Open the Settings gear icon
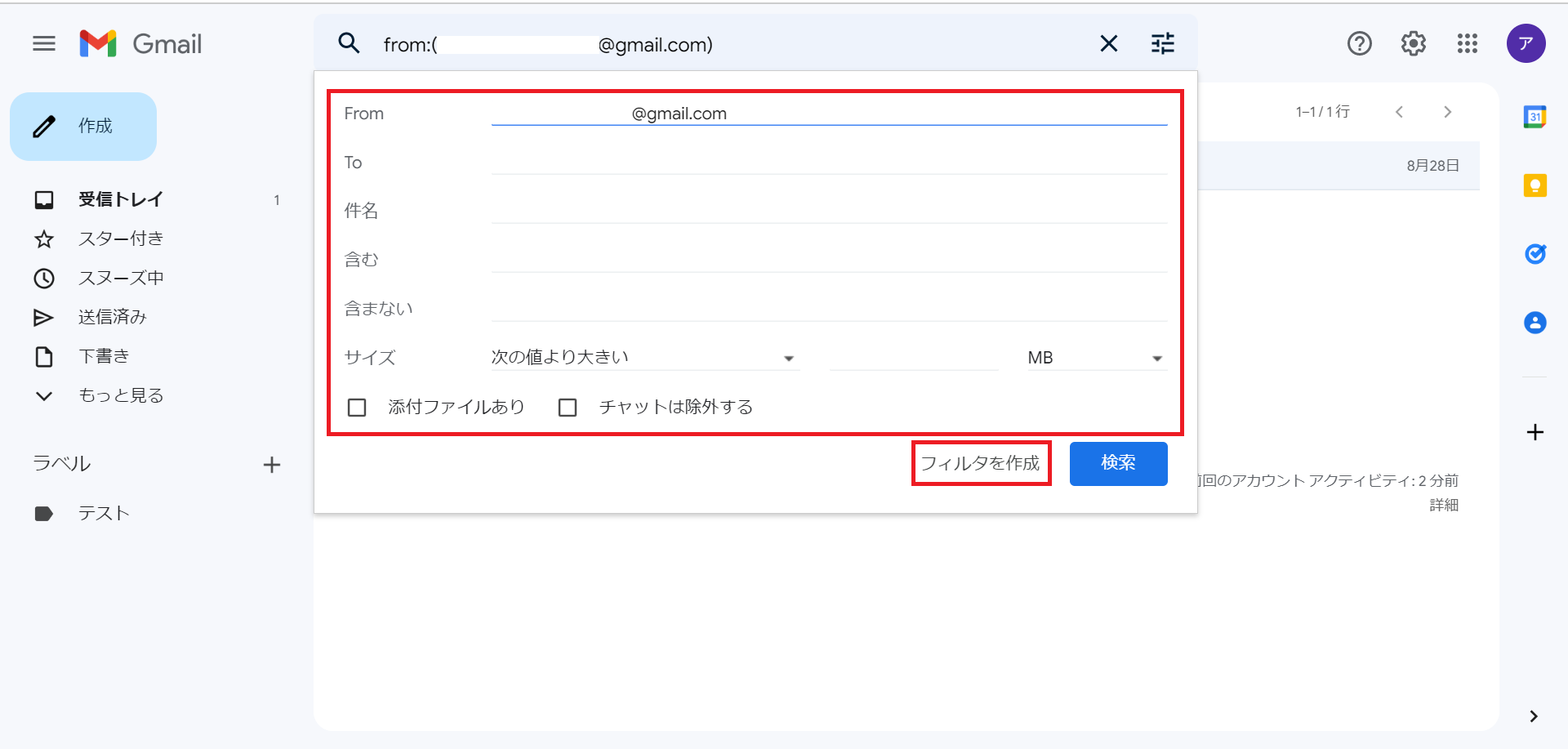Image resolution: width=1568 pixels, height=749 pixels. (x=1413, y=44)
